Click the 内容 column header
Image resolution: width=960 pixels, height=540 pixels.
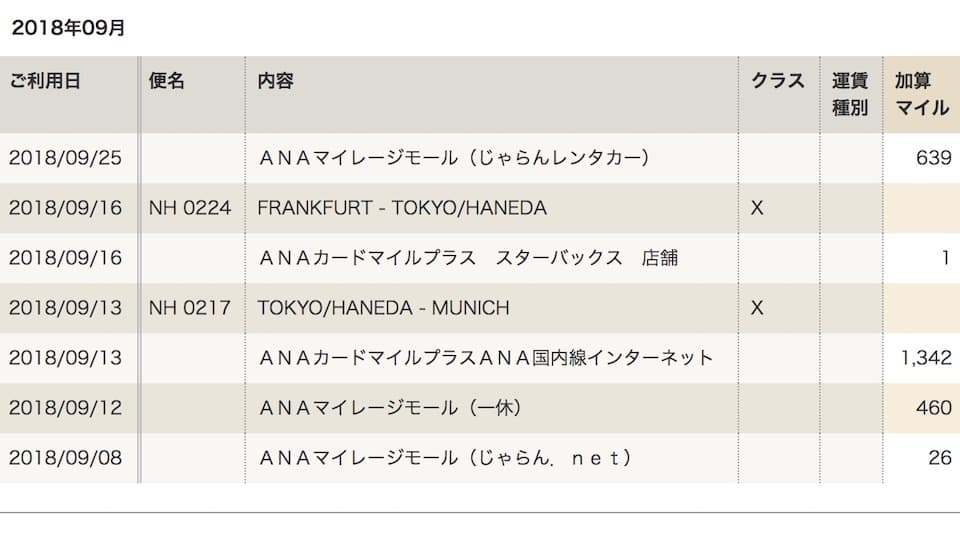coord(276,81)
